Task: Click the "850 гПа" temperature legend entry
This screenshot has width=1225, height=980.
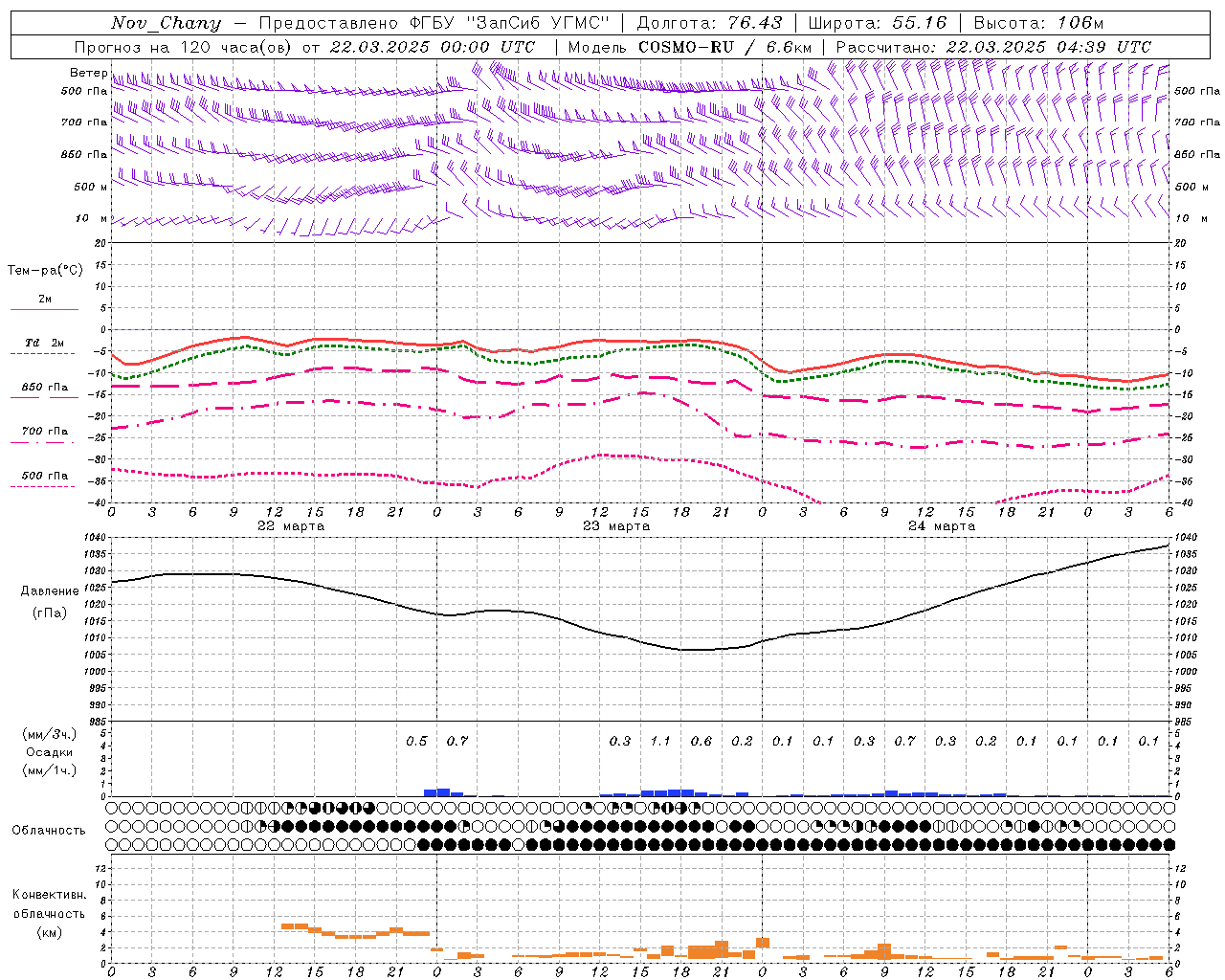Action: coord(44,388)
